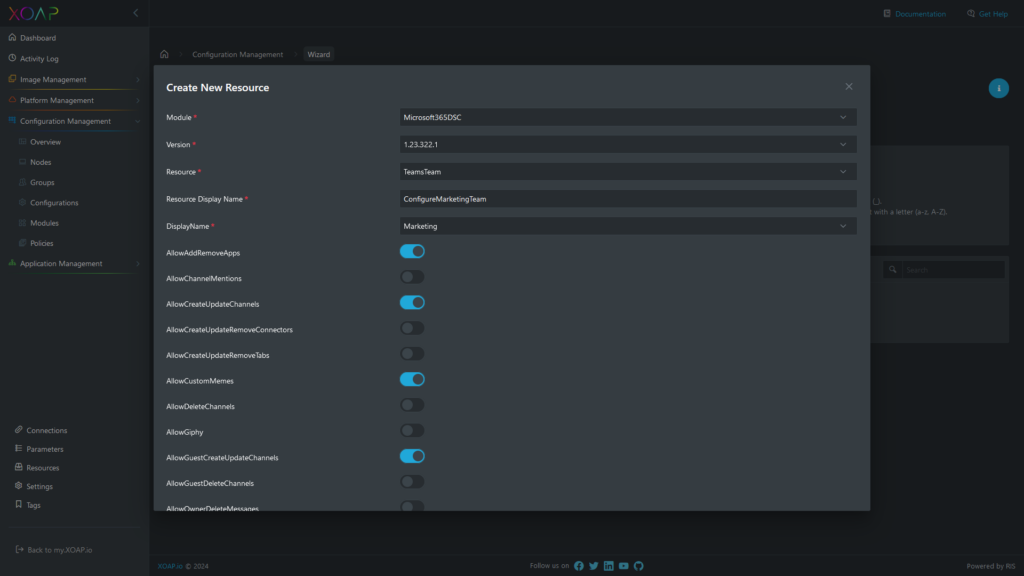
Task: Open the Module dropdown
Action: [628, 118]
